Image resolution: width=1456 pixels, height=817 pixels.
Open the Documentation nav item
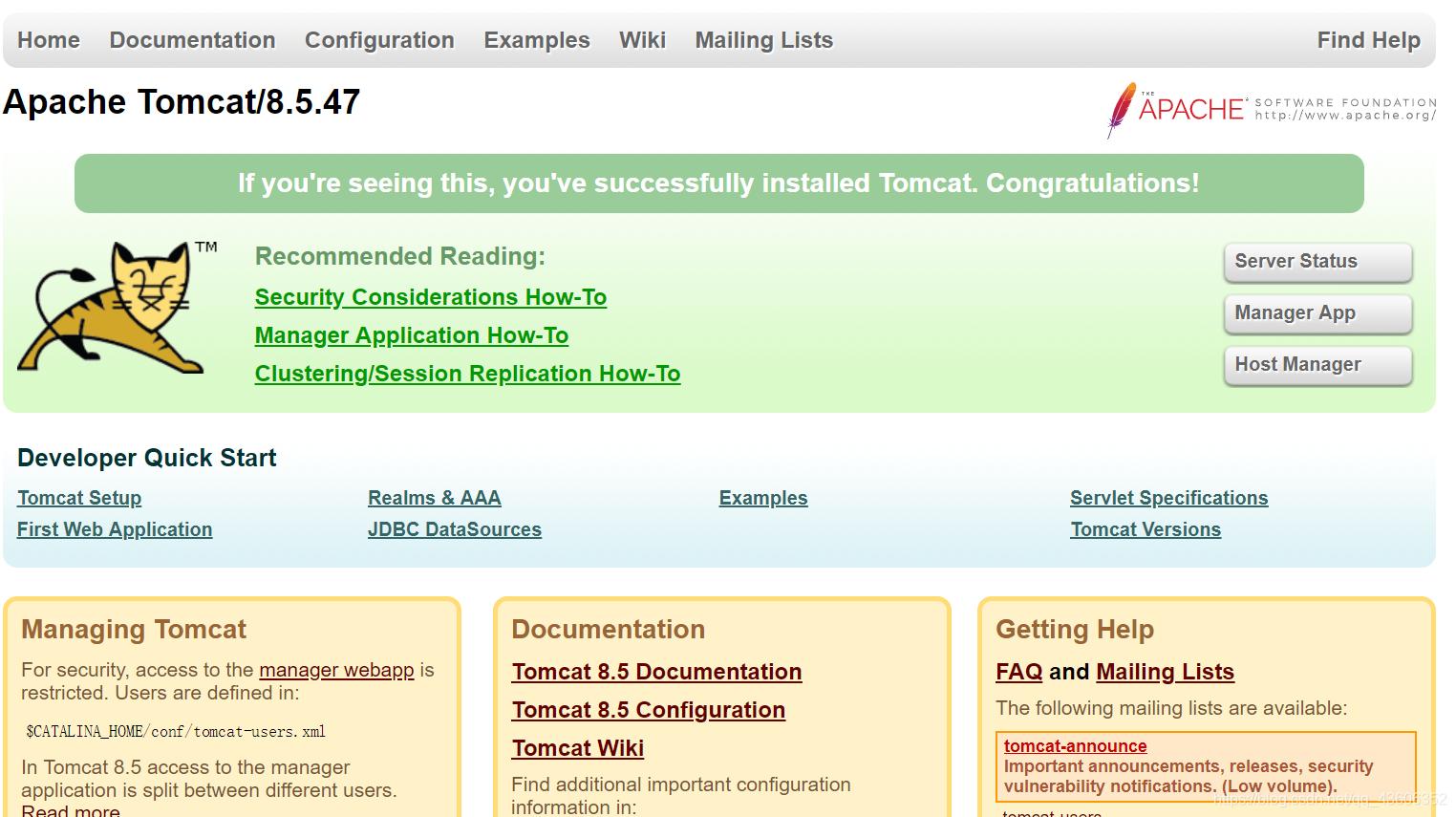pyautogui.click(x=192, y=40)
